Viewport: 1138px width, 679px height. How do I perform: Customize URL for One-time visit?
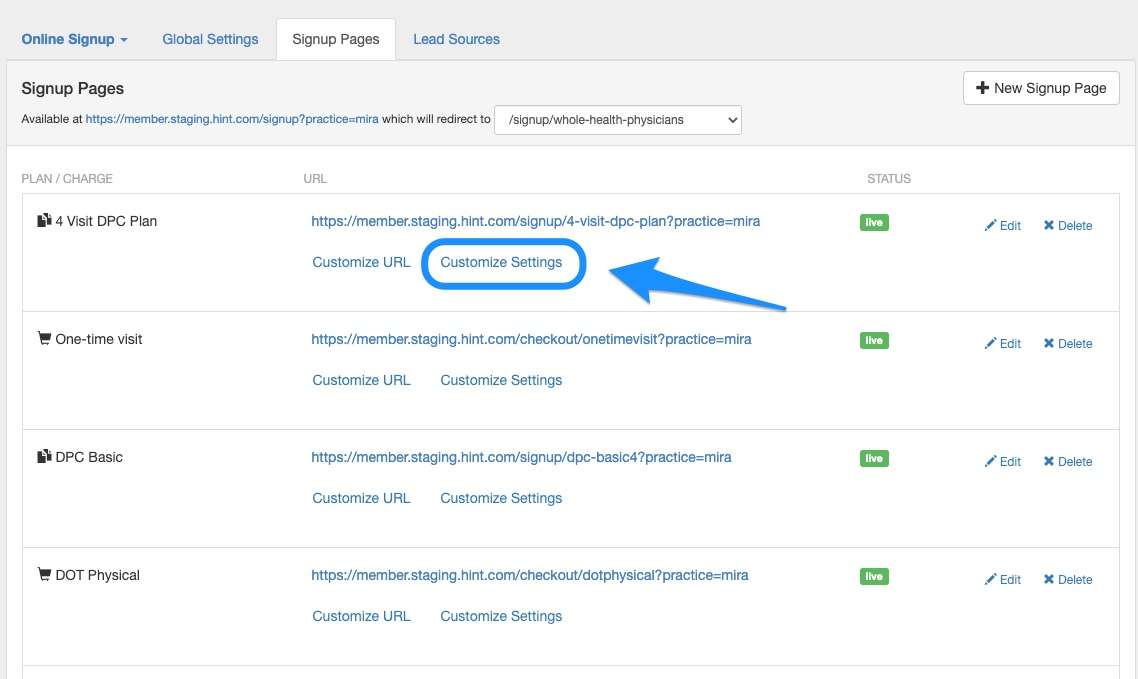(361, 380)
